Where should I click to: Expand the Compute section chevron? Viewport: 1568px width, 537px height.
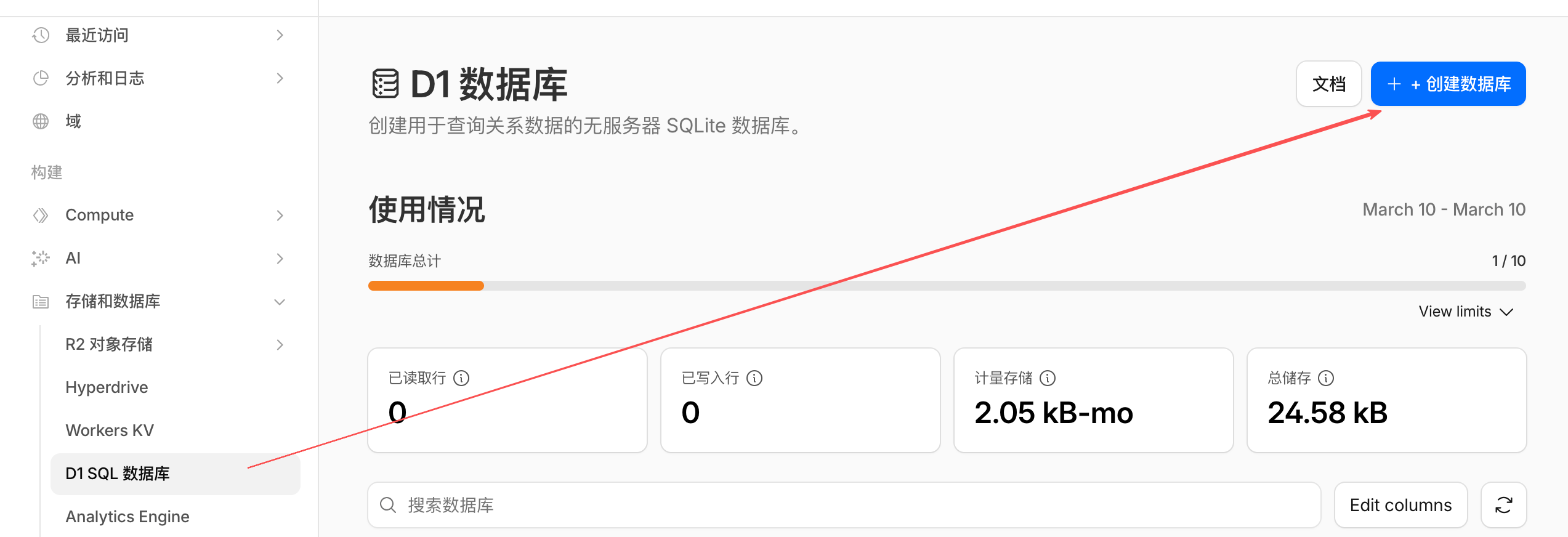click(280, 215)
